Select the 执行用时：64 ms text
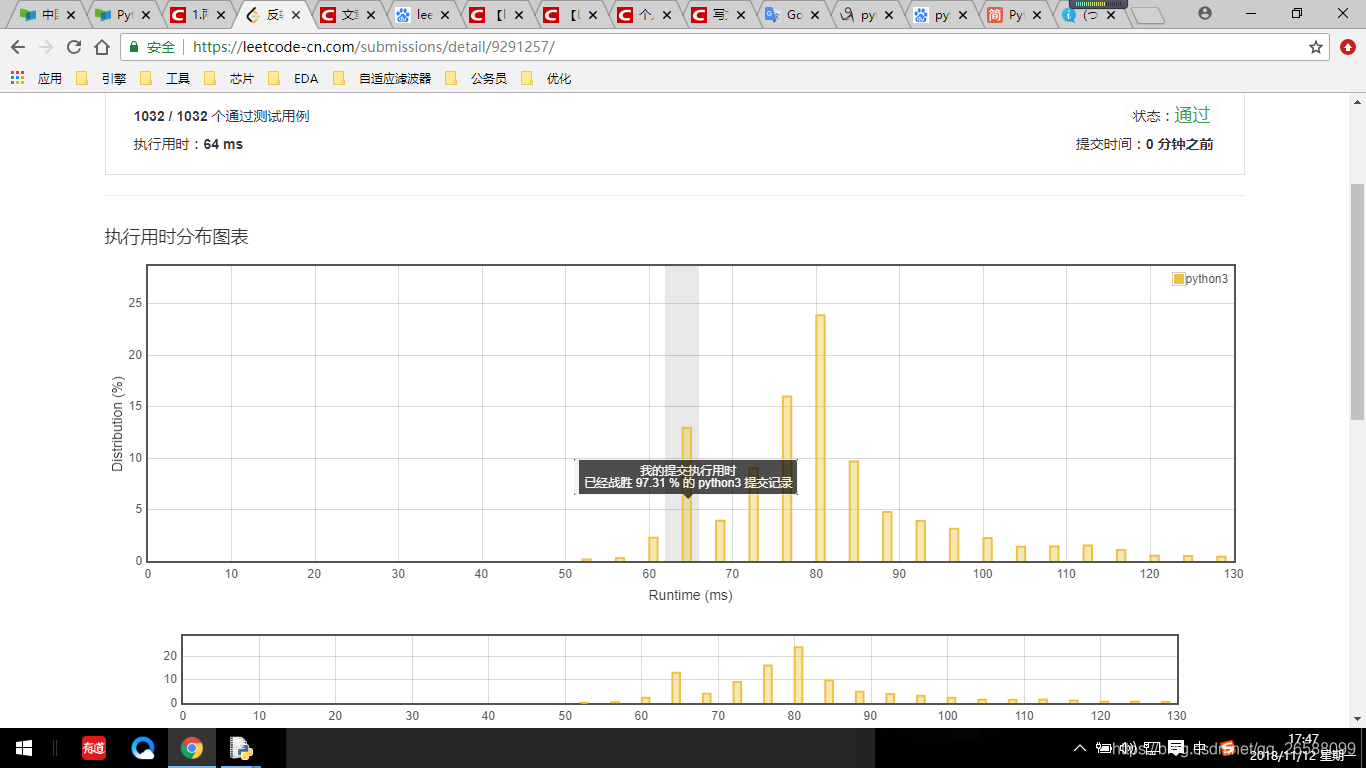 (188, 144)
